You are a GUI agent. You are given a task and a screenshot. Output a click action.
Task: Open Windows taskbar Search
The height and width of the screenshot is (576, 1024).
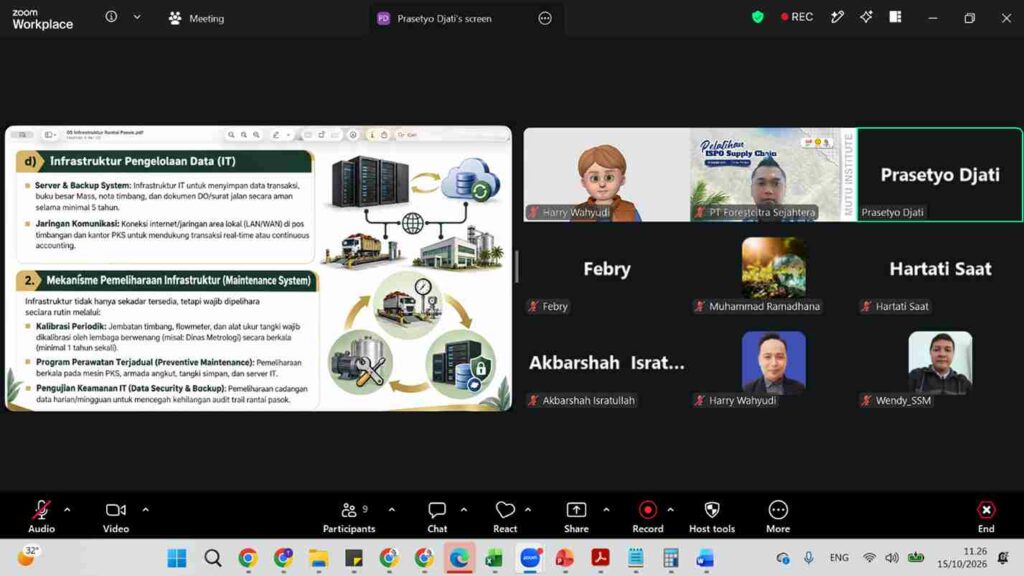click(x=212, y=558)
